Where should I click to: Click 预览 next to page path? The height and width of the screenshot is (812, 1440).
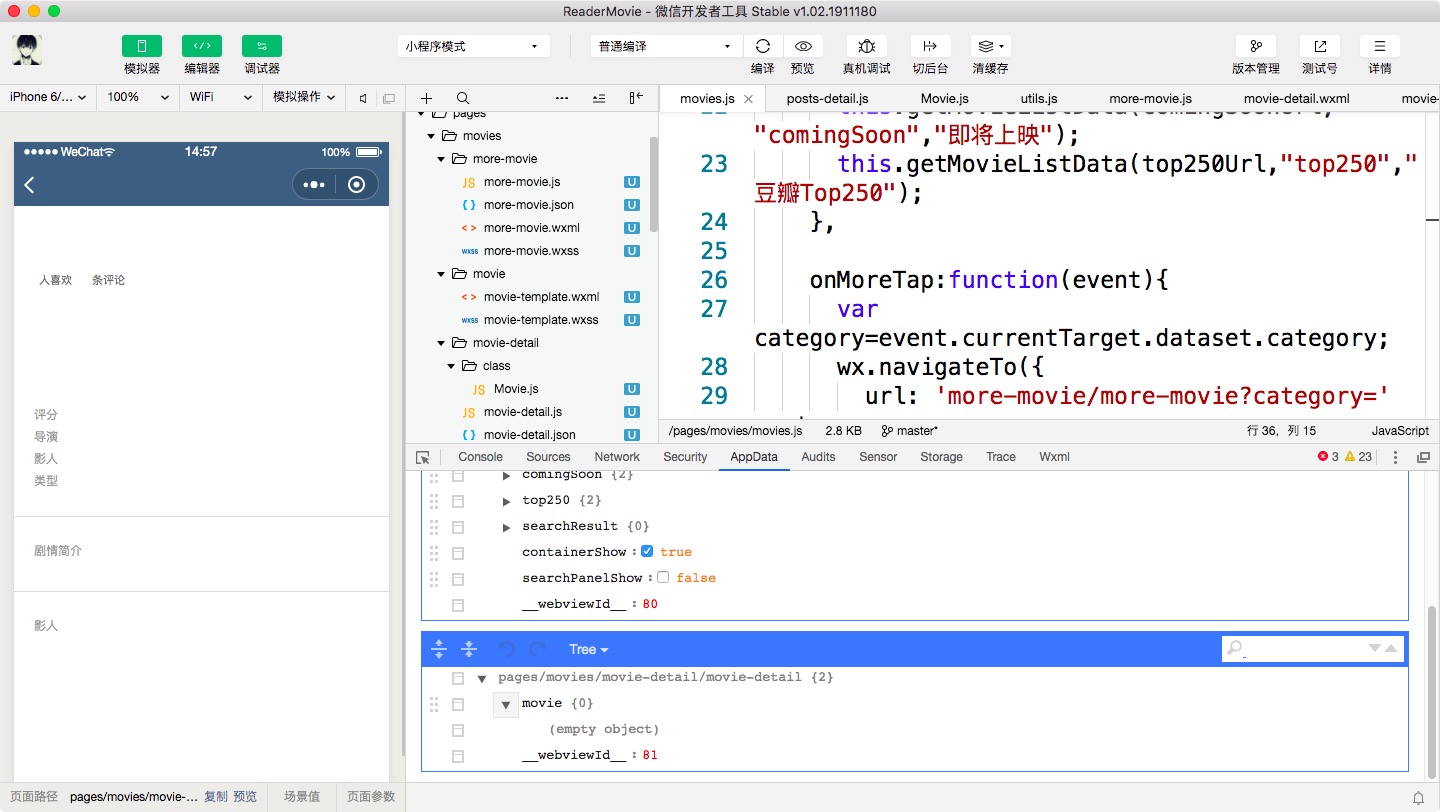(245, 797)
